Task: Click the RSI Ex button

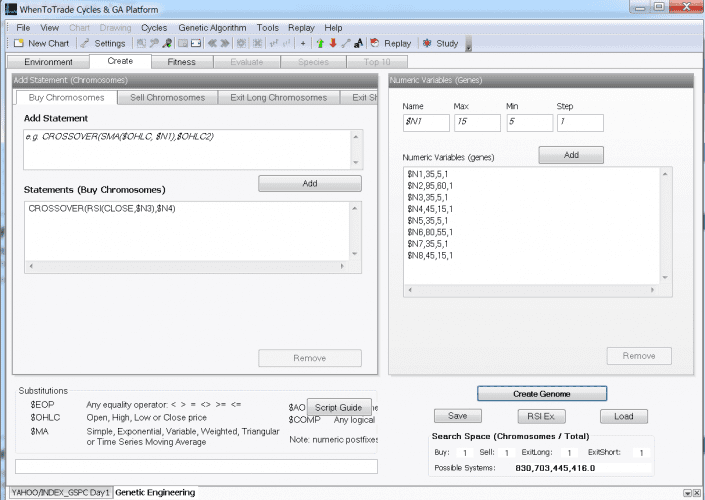Action: 541,416
